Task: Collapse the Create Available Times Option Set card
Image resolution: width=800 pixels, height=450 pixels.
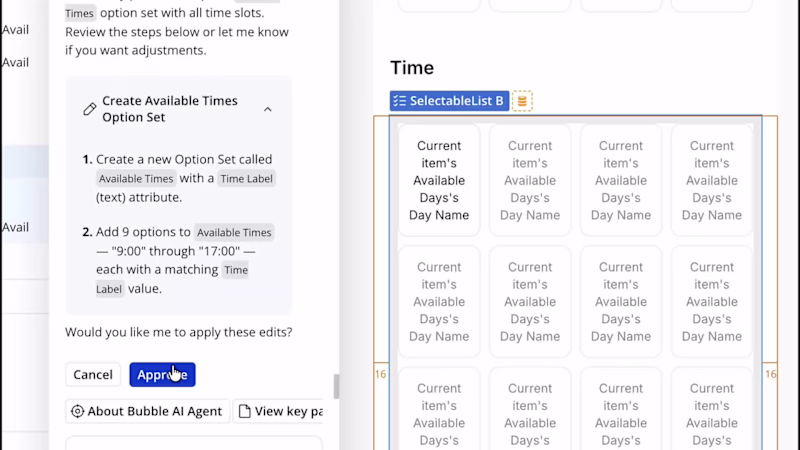Action: pos(268,109)
